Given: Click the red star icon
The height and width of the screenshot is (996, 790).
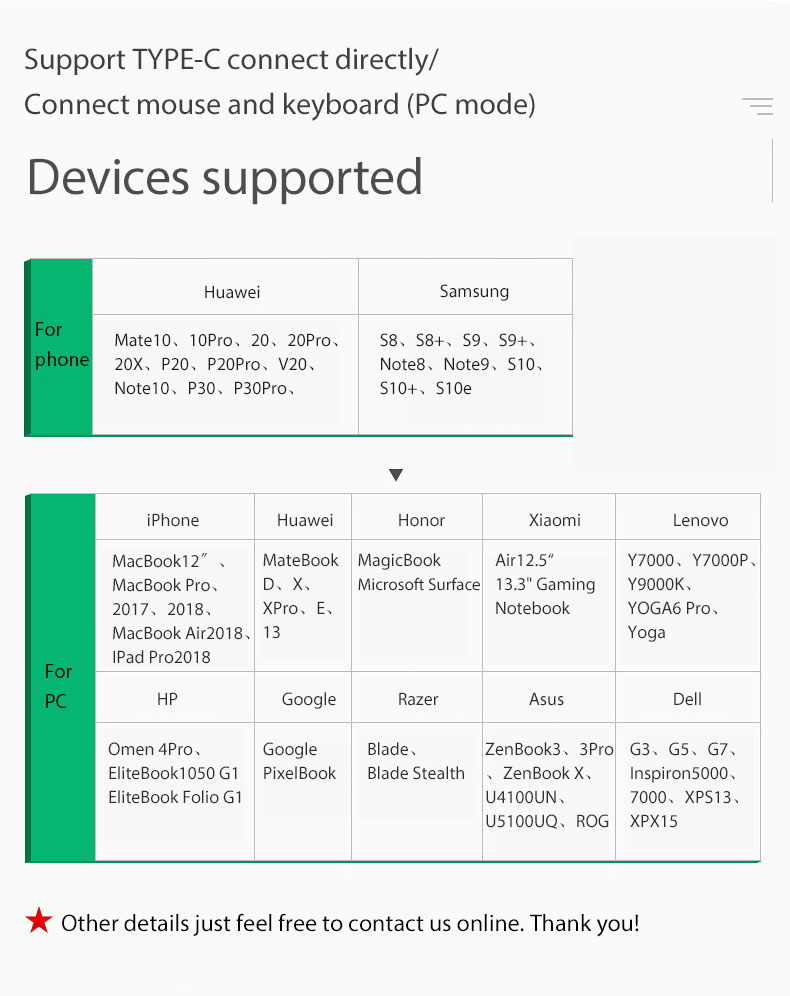Looking at the screenshot, I should click(39, 920).
